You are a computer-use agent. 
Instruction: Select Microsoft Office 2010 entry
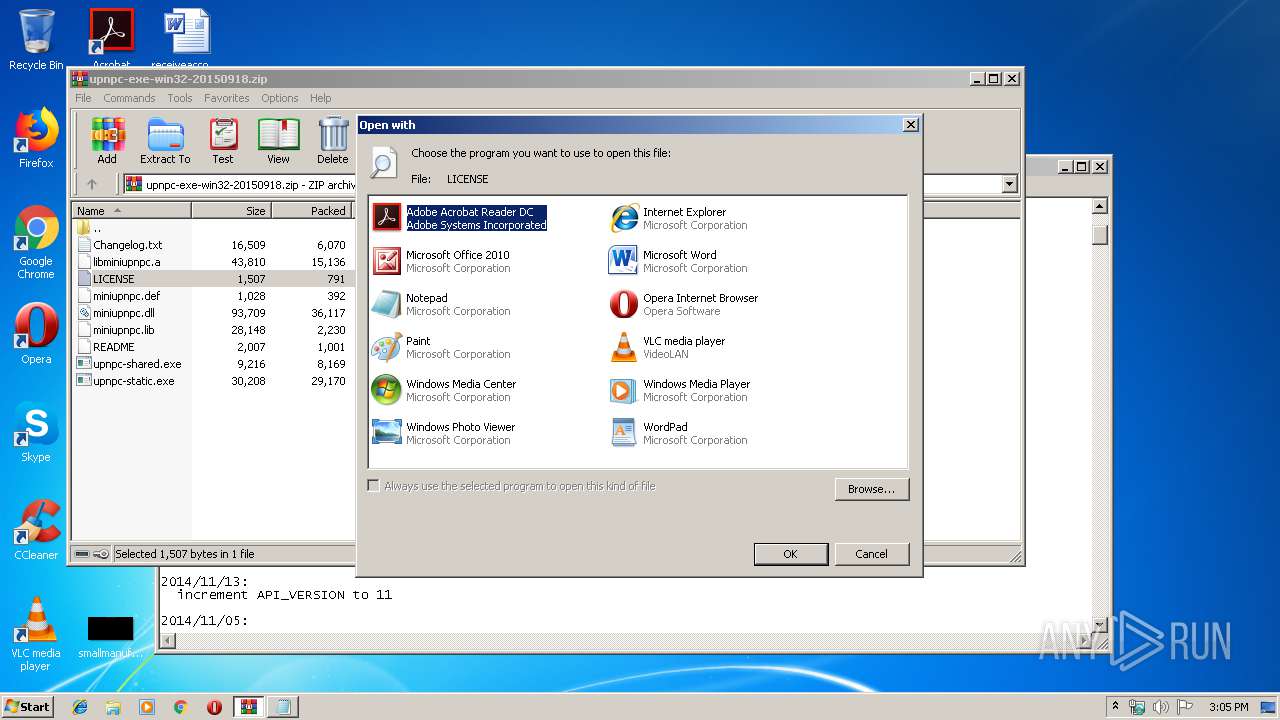coord(442,261)
